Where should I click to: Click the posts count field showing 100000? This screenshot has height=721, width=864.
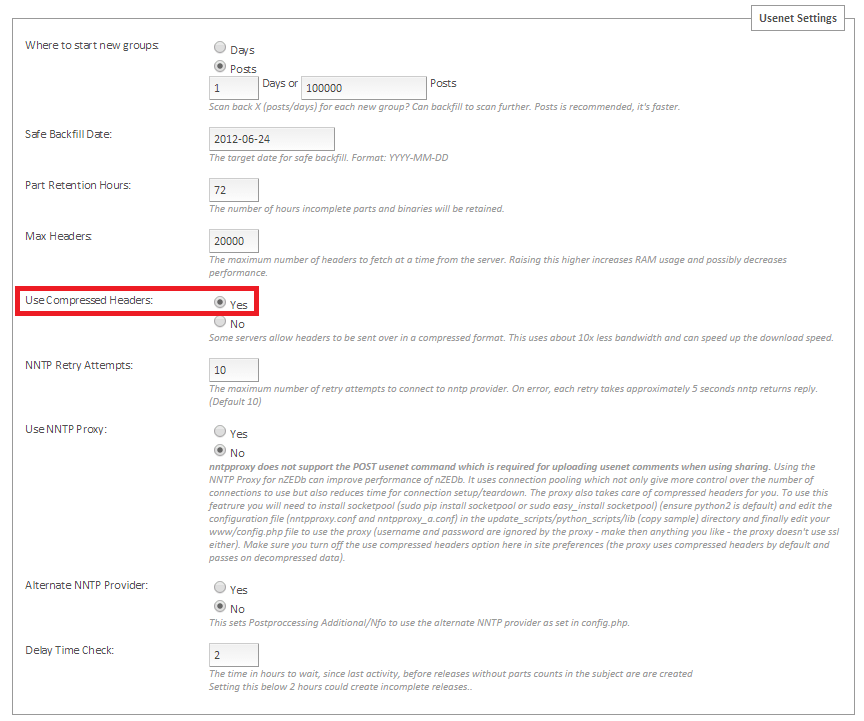click(363, 89)
